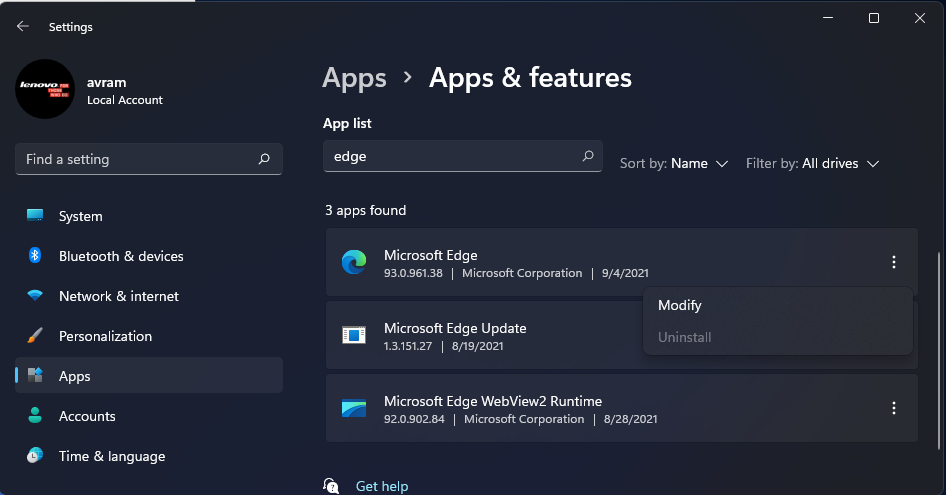The height and width of the screenshot is (495, 946).
Task: Click the Get help headset icon
Action: (x=332, y=486)
